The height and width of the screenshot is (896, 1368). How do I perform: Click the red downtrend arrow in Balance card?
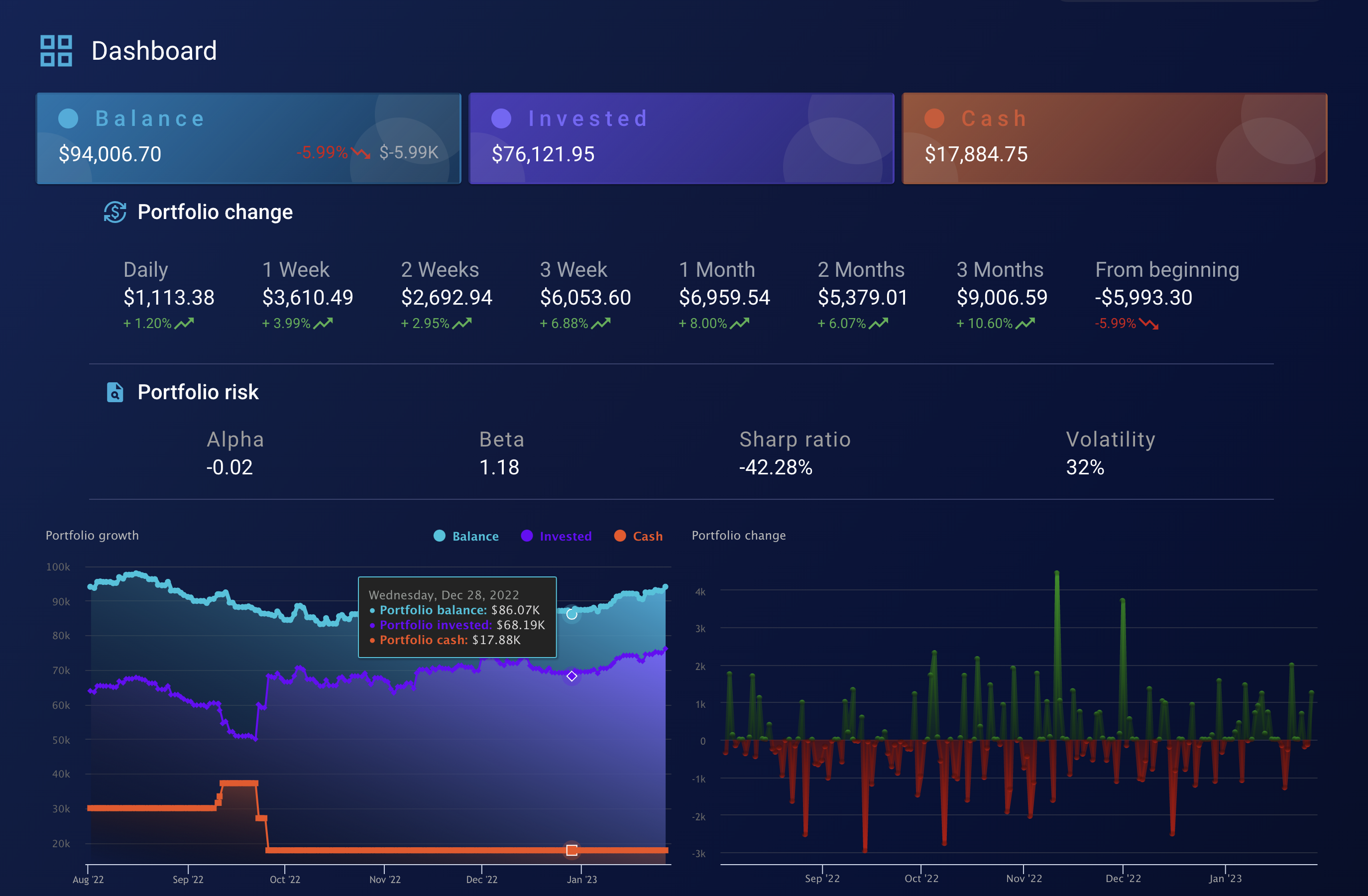click(361, 153)
